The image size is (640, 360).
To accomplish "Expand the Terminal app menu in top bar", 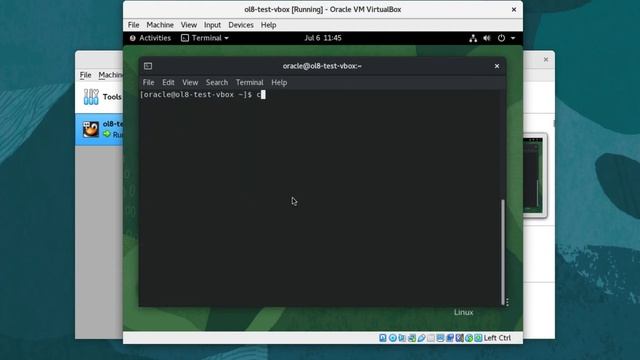I will (x=205, y=38).
